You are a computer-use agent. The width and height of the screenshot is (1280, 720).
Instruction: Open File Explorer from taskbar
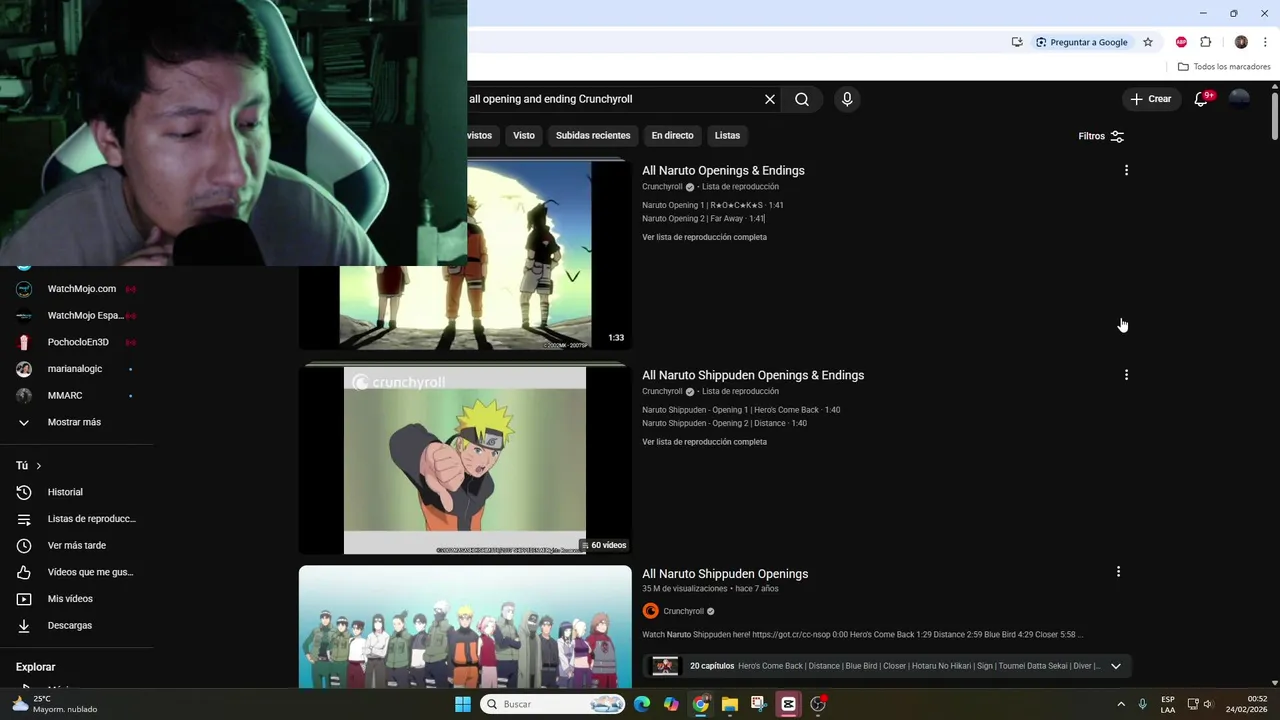[x=730, y=704]
